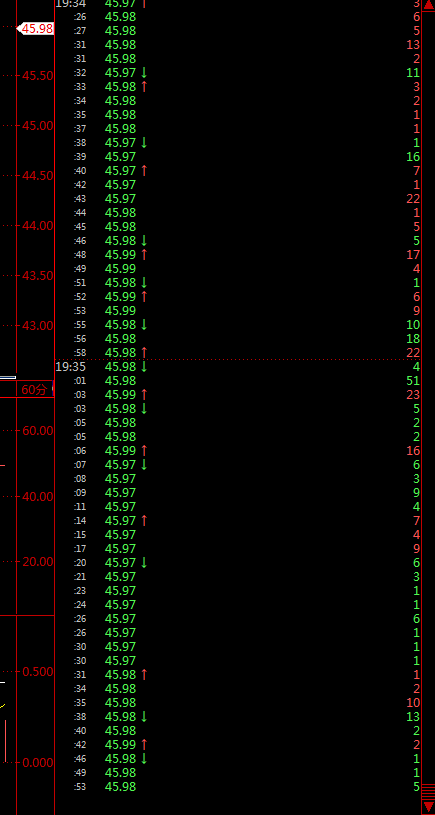Image resolution: width=435 pixels, height=815 pixels.
Task: Click volume 22 on the 19:34:43 tick
Action: point(413,199)
